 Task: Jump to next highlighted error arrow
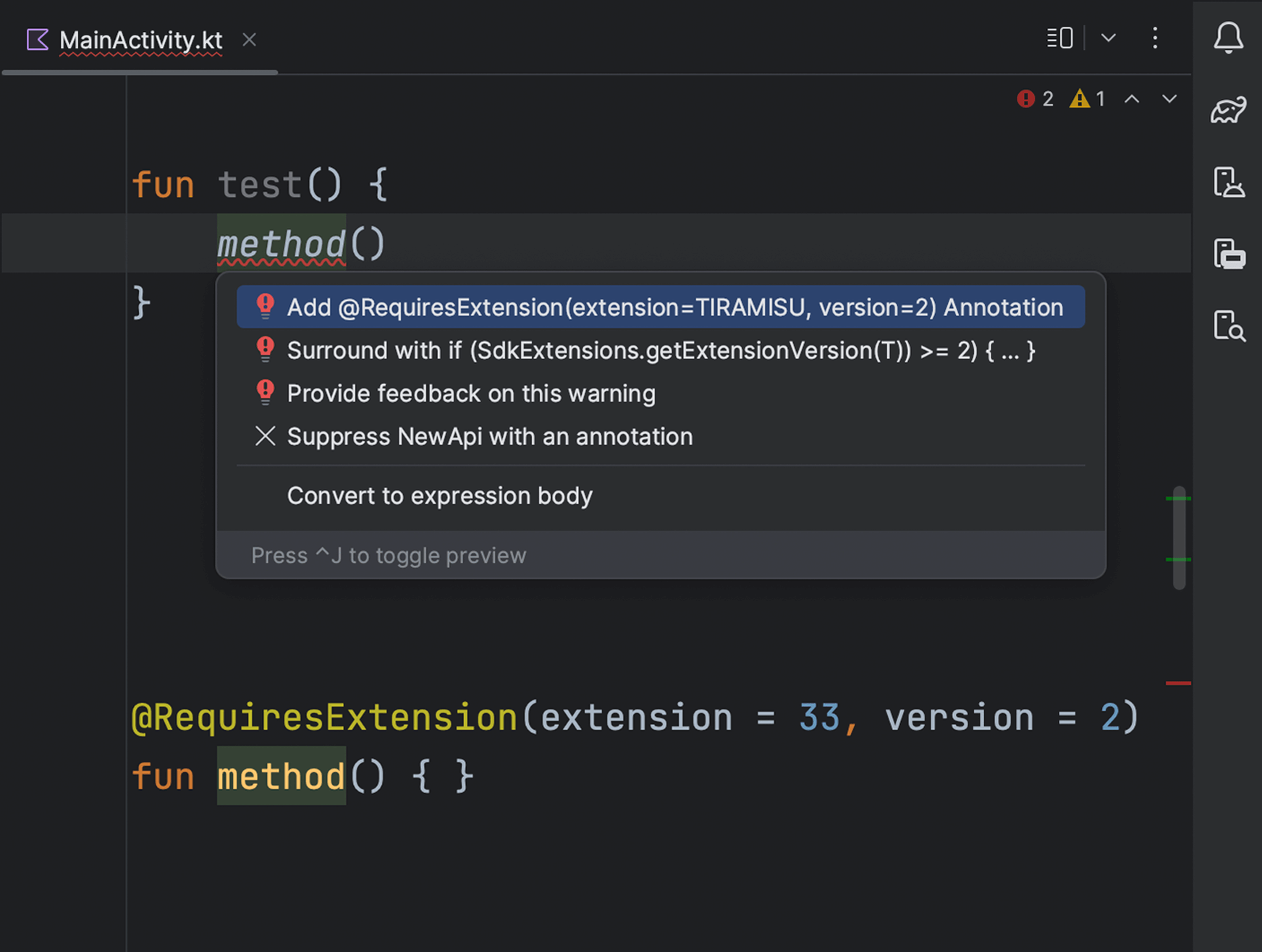point(1169,99)
